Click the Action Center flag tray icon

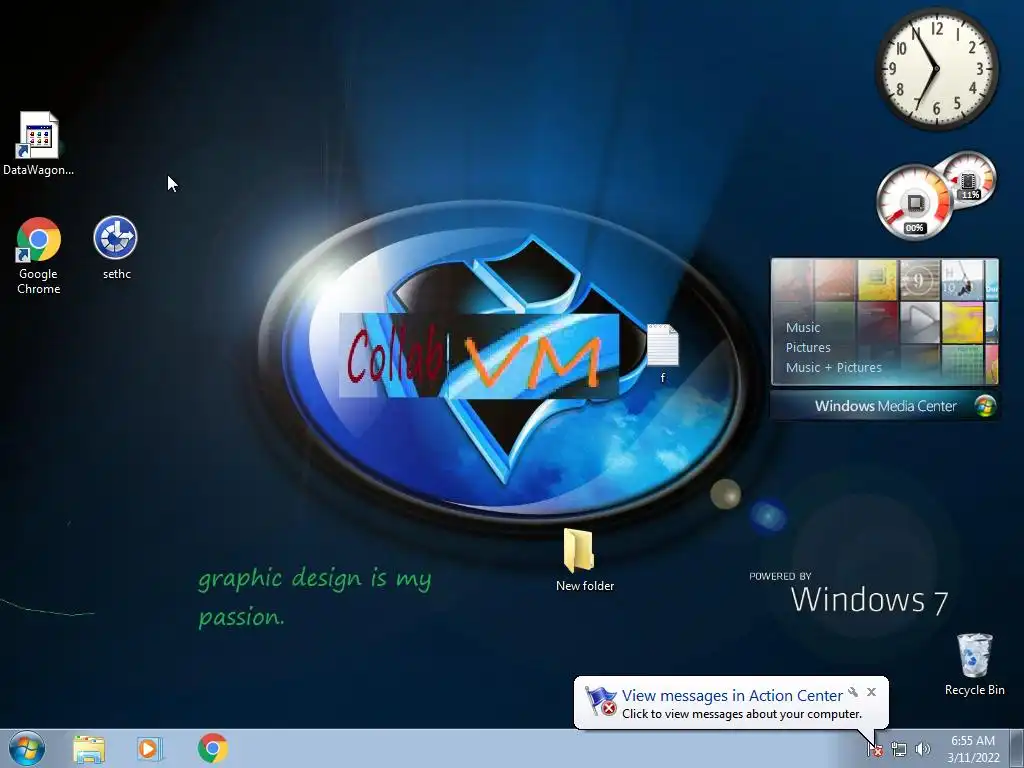pyautogui.click(x=875, y=750)
